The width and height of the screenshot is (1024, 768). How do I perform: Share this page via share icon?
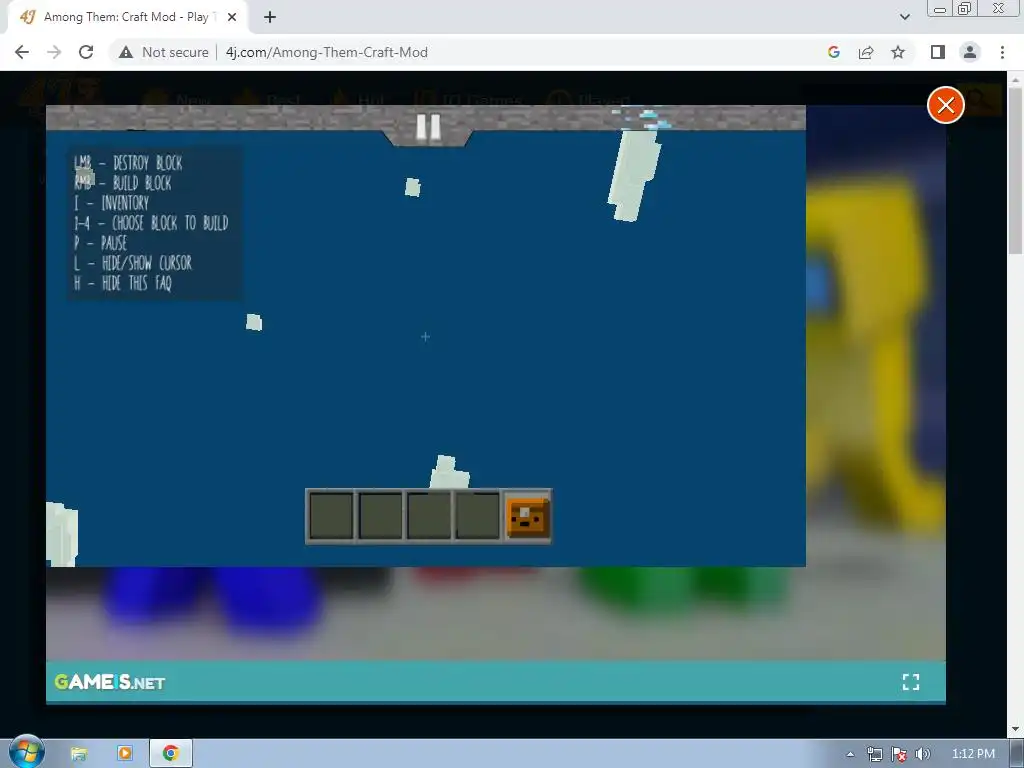pos(866,52)
